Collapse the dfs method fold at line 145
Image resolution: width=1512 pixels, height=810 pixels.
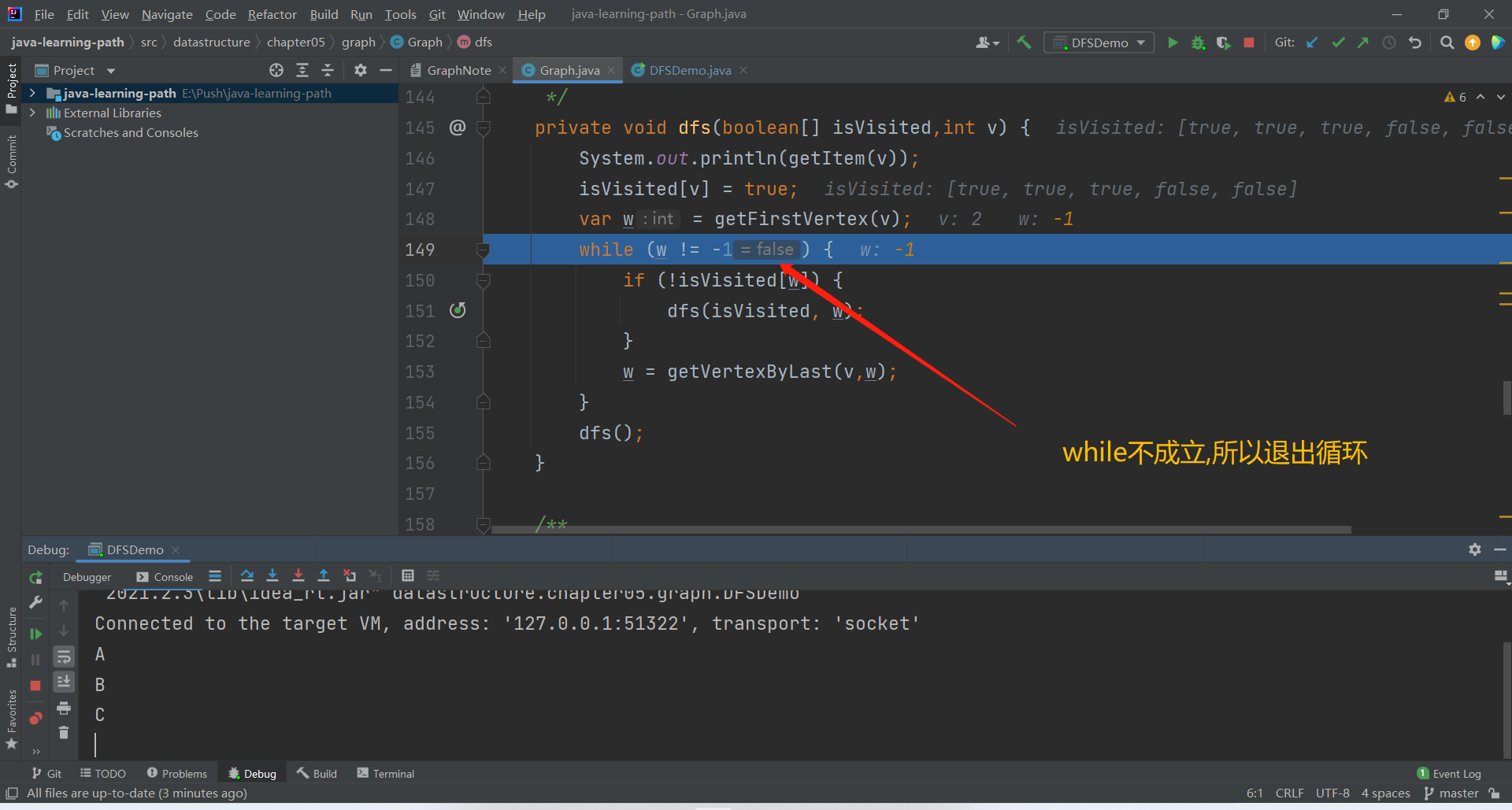tap(484, 128)
